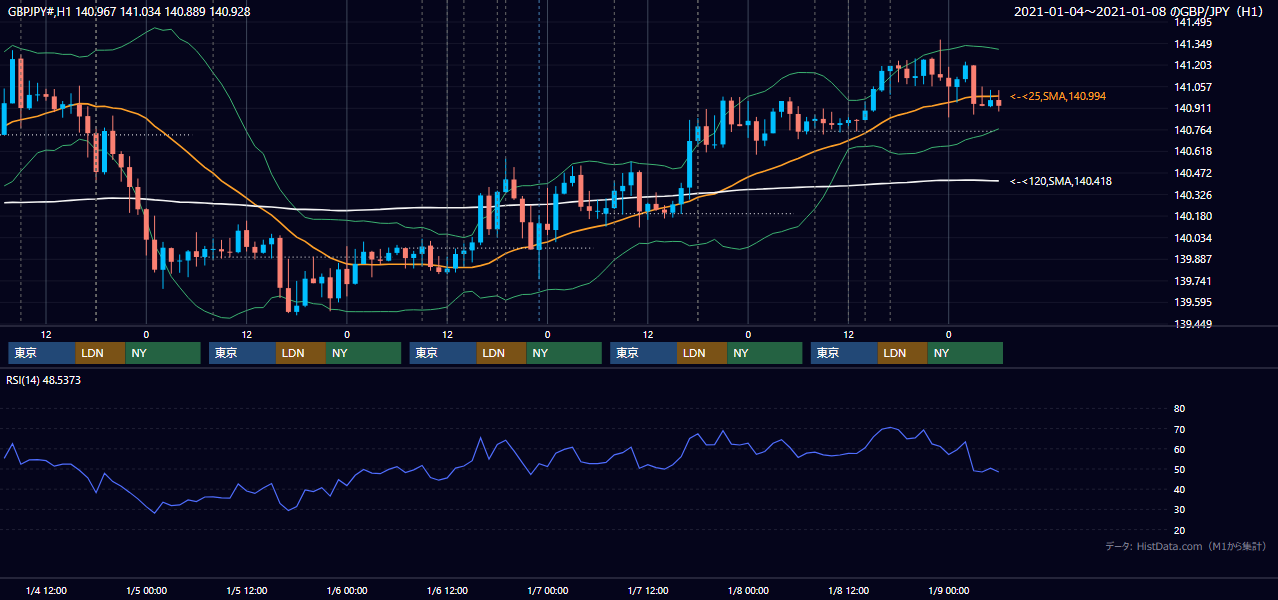Click the 139.887 price axis label

1193,259
